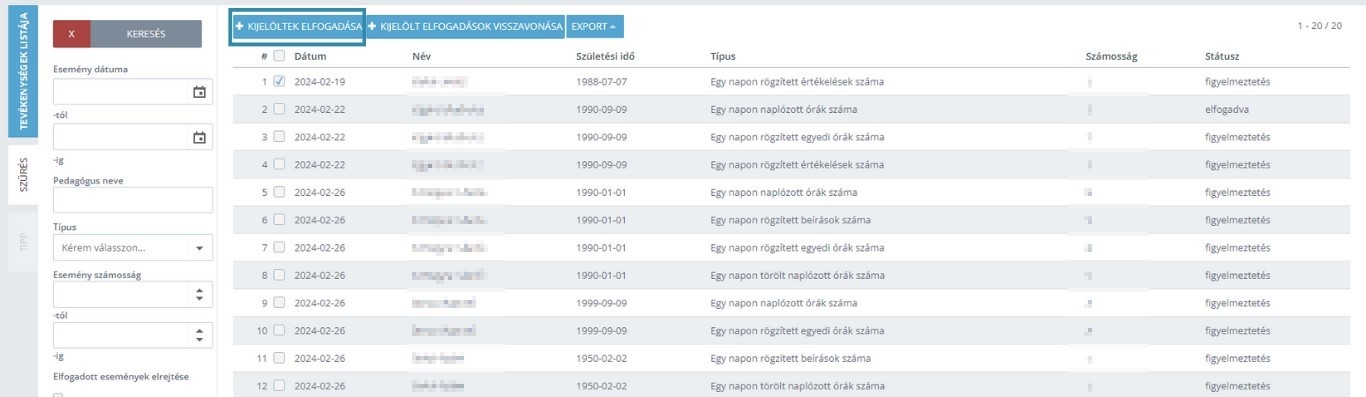
Task: Click birth date 1950-02-02 in row 11
Action: tap(601, 357)
